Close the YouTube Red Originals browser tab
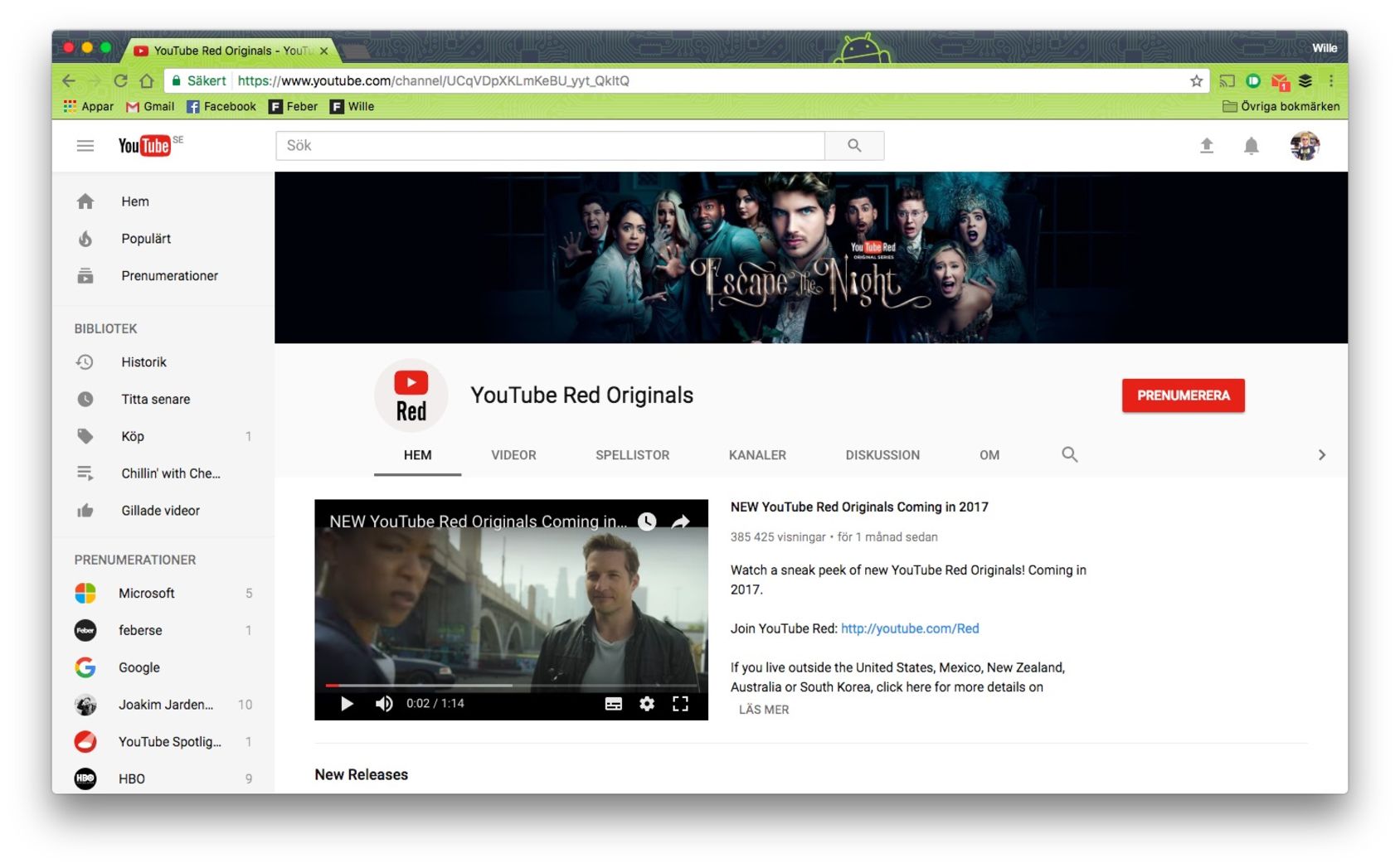This screenshot has width=1400, height=868. click(x=323, y=51)
